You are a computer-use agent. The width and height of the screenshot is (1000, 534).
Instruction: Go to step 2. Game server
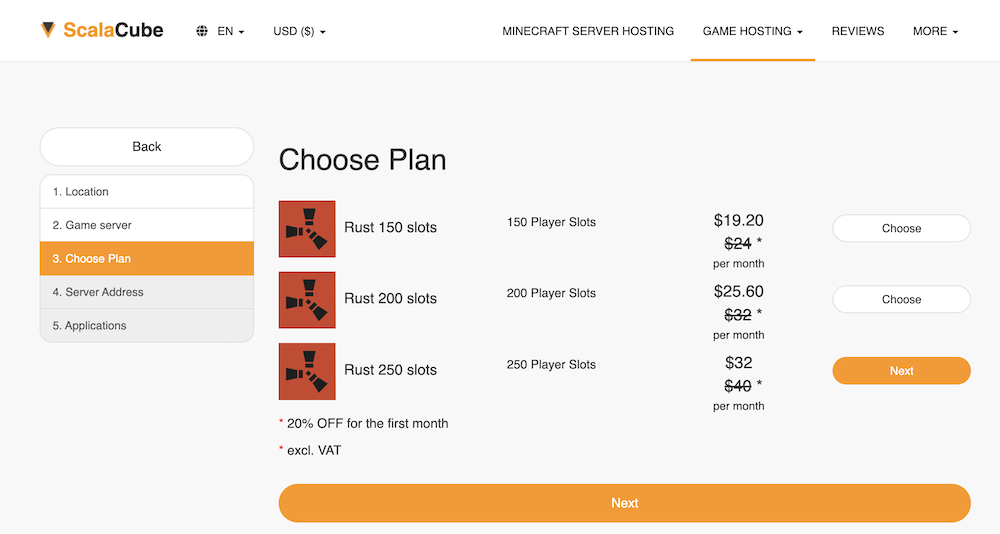pos(147,225)
